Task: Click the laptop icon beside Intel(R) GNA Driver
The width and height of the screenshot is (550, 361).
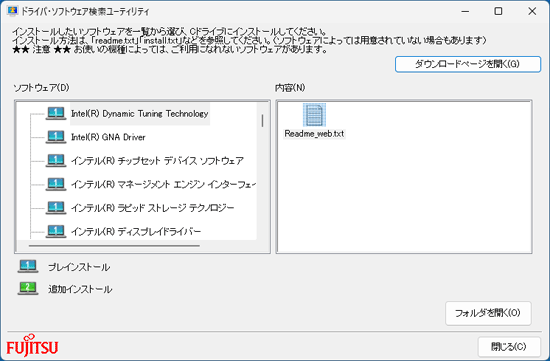Action: click(x=56, y=137)
